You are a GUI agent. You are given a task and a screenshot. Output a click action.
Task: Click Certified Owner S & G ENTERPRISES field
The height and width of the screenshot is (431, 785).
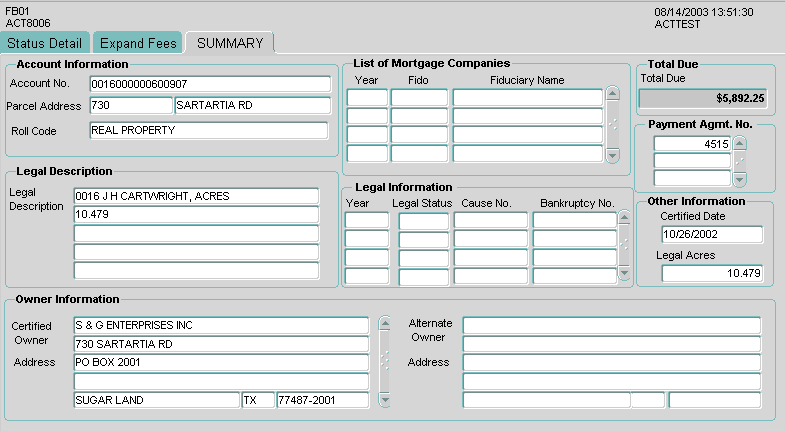(221, 325)
